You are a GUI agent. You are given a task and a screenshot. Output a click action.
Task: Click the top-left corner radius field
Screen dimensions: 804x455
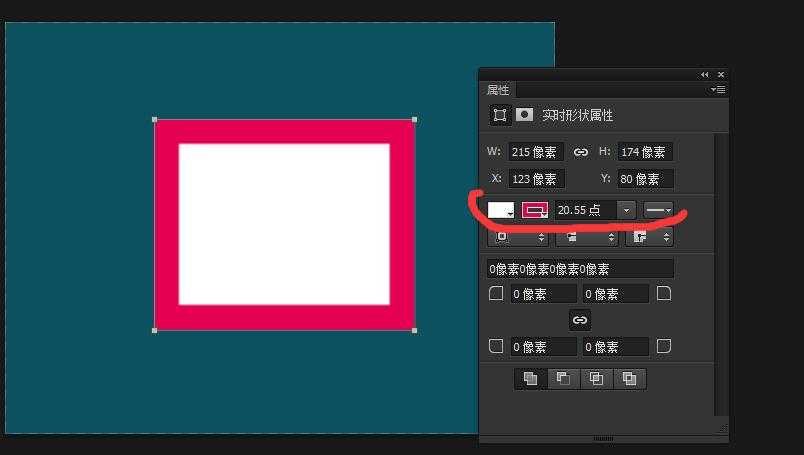544,294
